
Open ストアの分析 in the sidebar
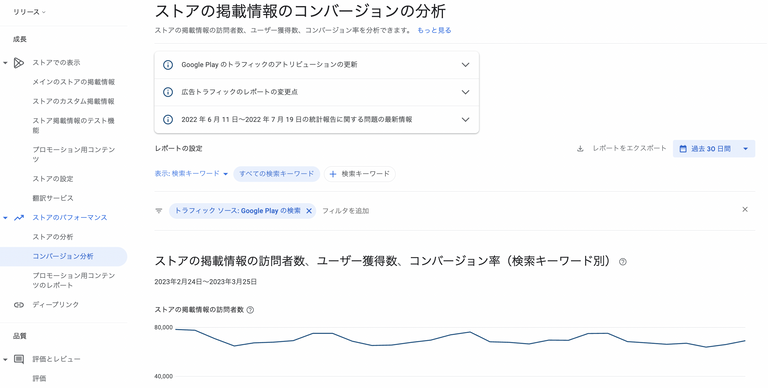coord(53,237)
